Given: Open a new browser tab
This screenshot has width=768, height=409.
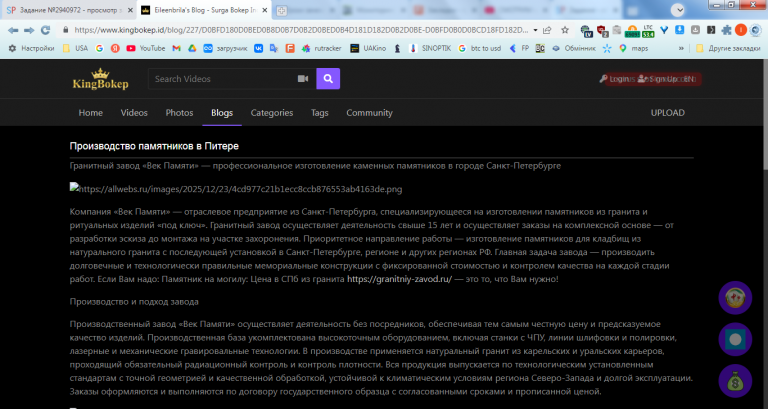Looking at the screenshot, I should [281, 10].
